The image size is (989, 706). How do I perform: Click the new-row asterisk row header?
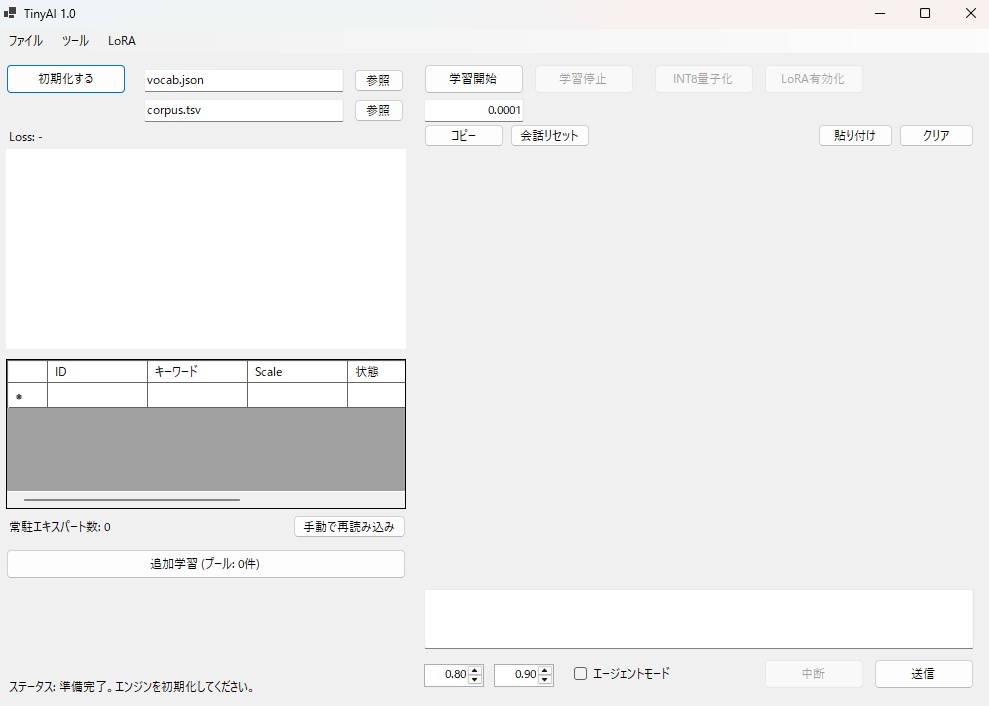(27, 396)
